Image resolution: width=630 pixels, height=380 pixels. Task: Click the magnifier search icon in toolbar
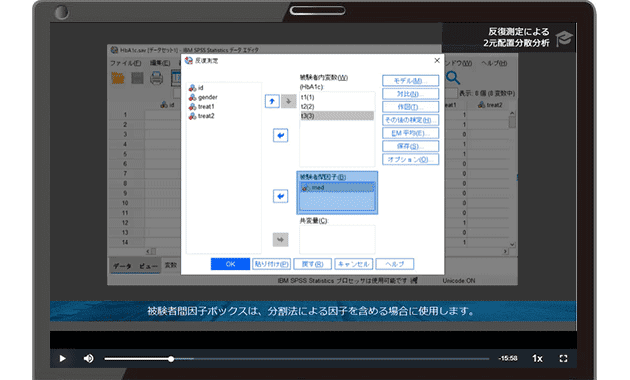(453, 78)
